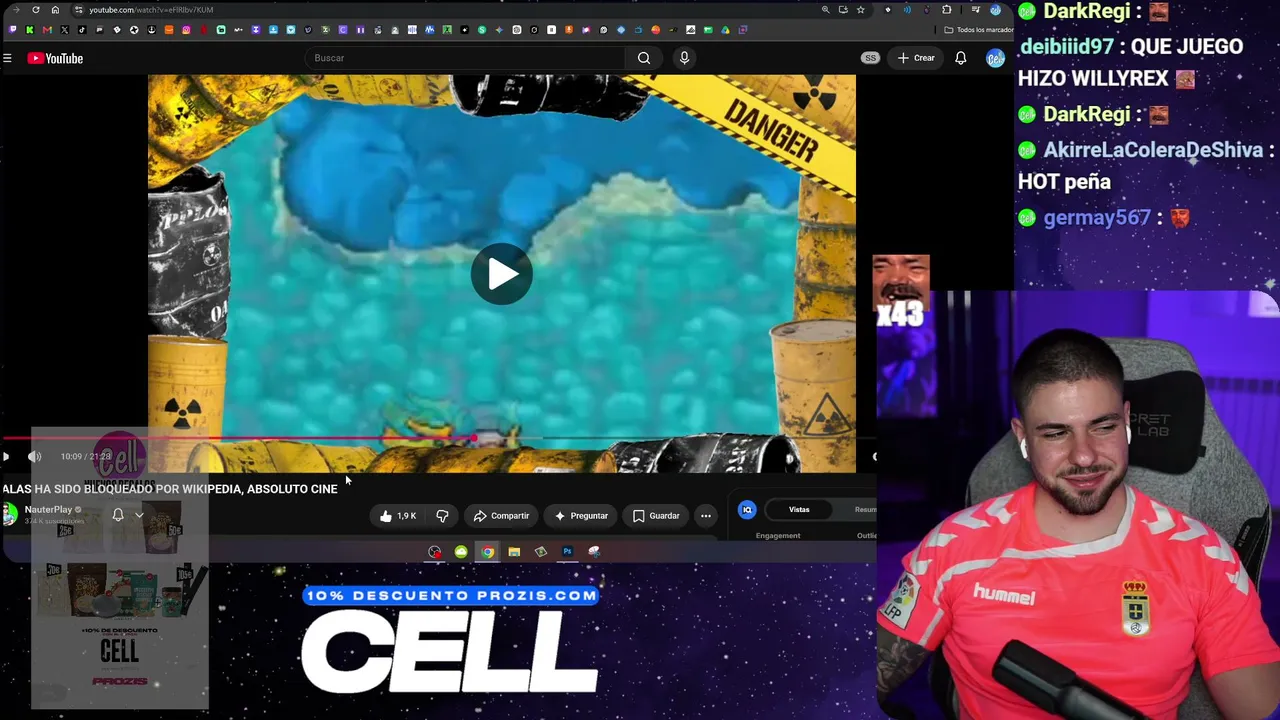Open the X bookmark icon
Image resolution: width=1280 pixels, height=720 pixels.
point(65,30)
